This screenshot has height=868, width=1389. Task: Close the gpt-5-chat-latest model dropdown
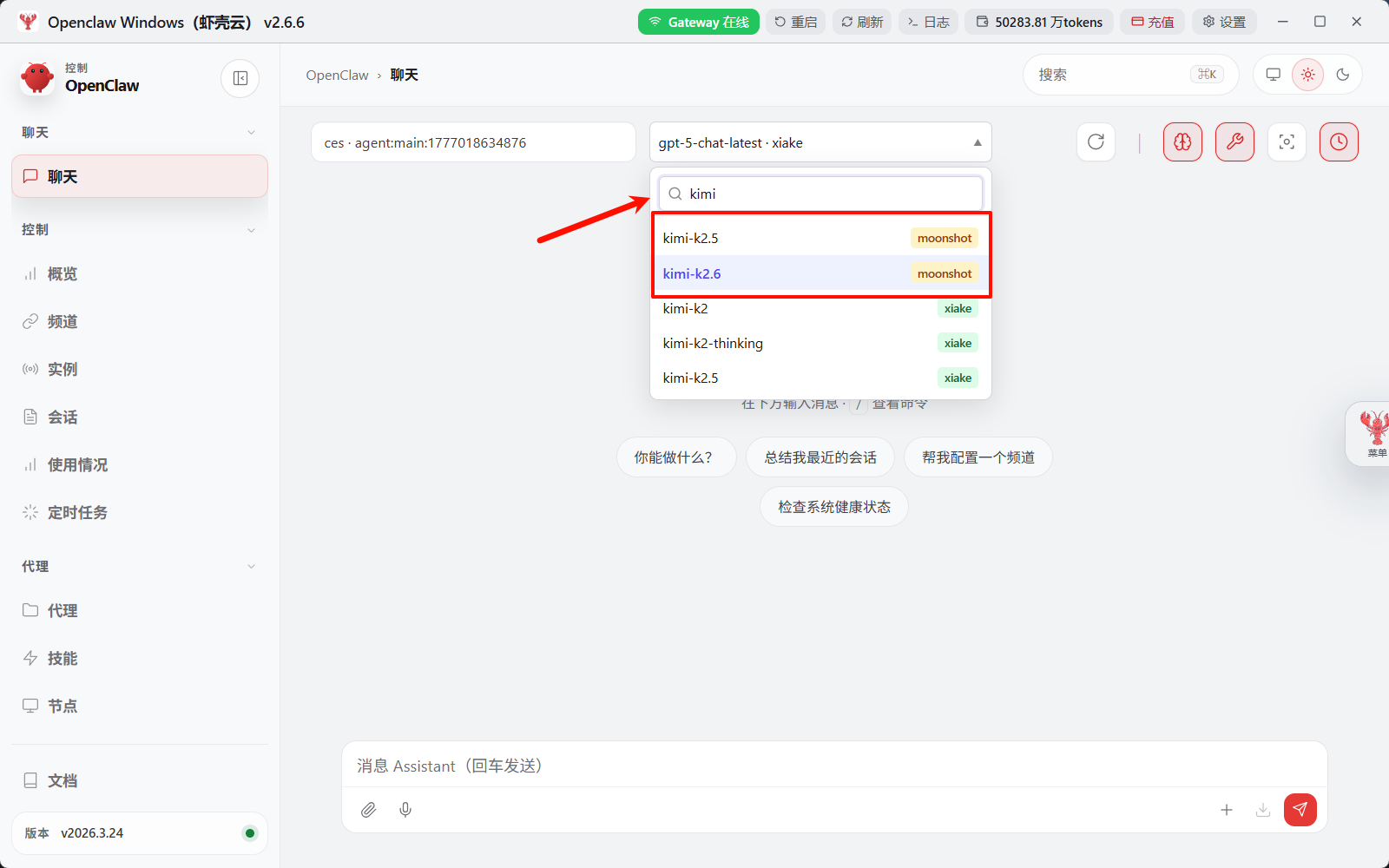click(820, 142)
